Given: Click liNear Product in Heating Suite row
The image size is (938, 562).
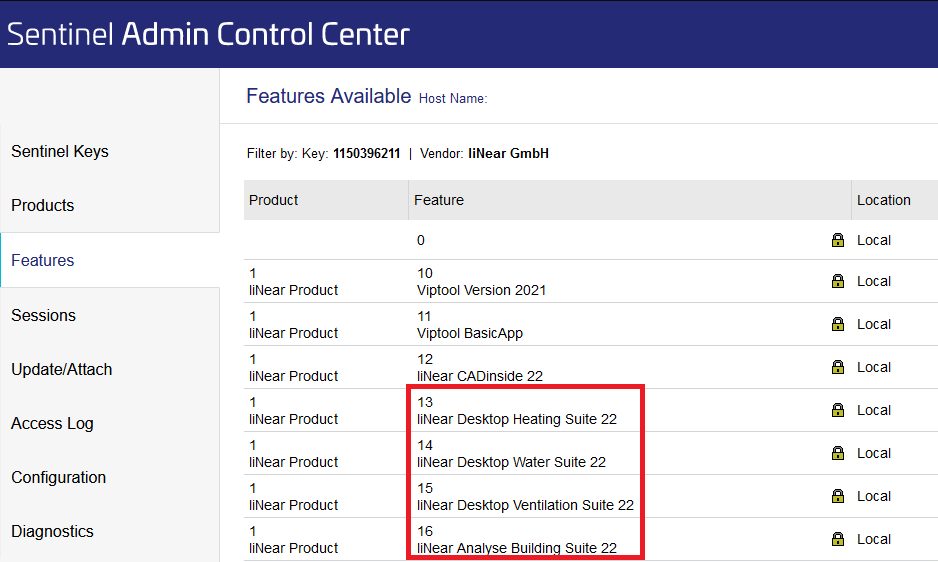Looking at the screenshot, I should click(293, 420).
